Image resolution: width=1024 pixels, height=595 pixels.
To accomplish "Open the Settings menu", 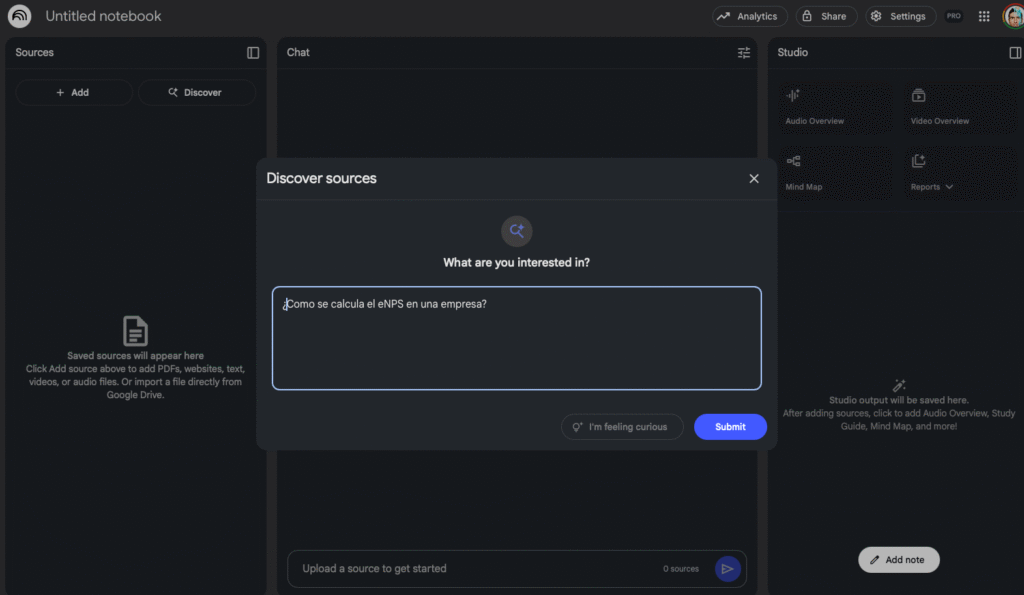I will click(x=899, y=16).
